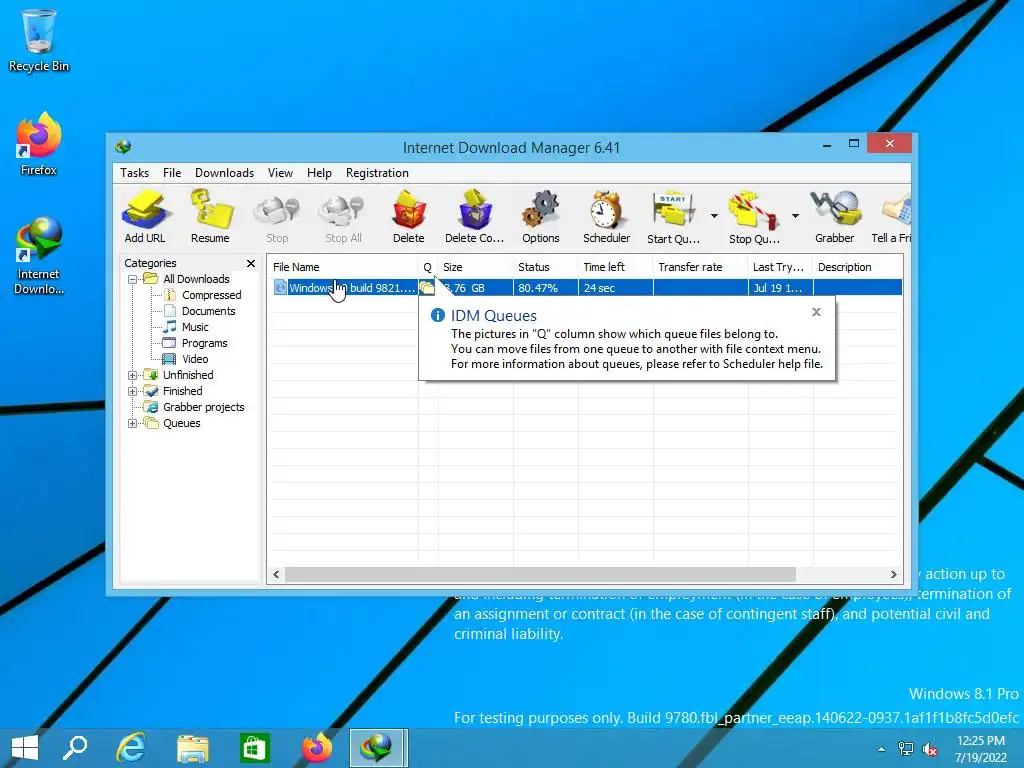This screenshot has width=1024, height=768.
Task: Sort by the Last Try column header
Action: click(x=780, y=267)
